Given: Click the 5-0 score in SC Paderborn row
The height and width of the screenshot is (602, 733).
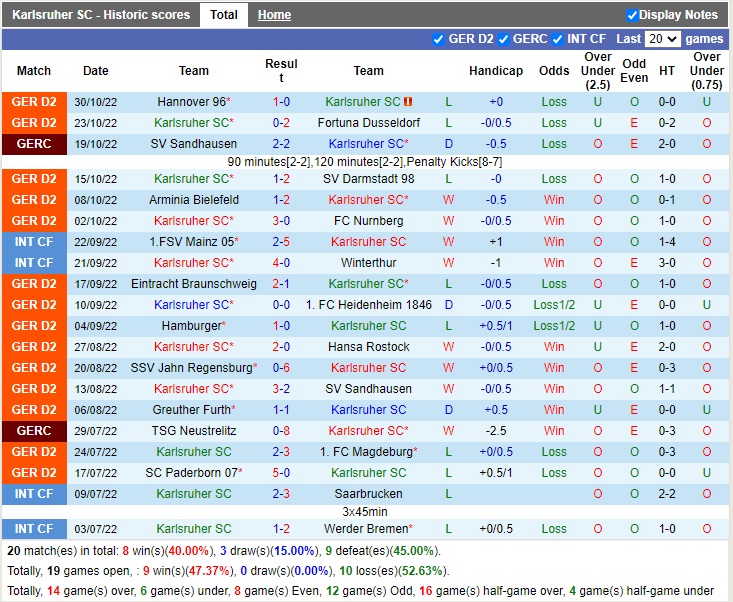Looking at the screenshot, I should [x=281, y=473].
